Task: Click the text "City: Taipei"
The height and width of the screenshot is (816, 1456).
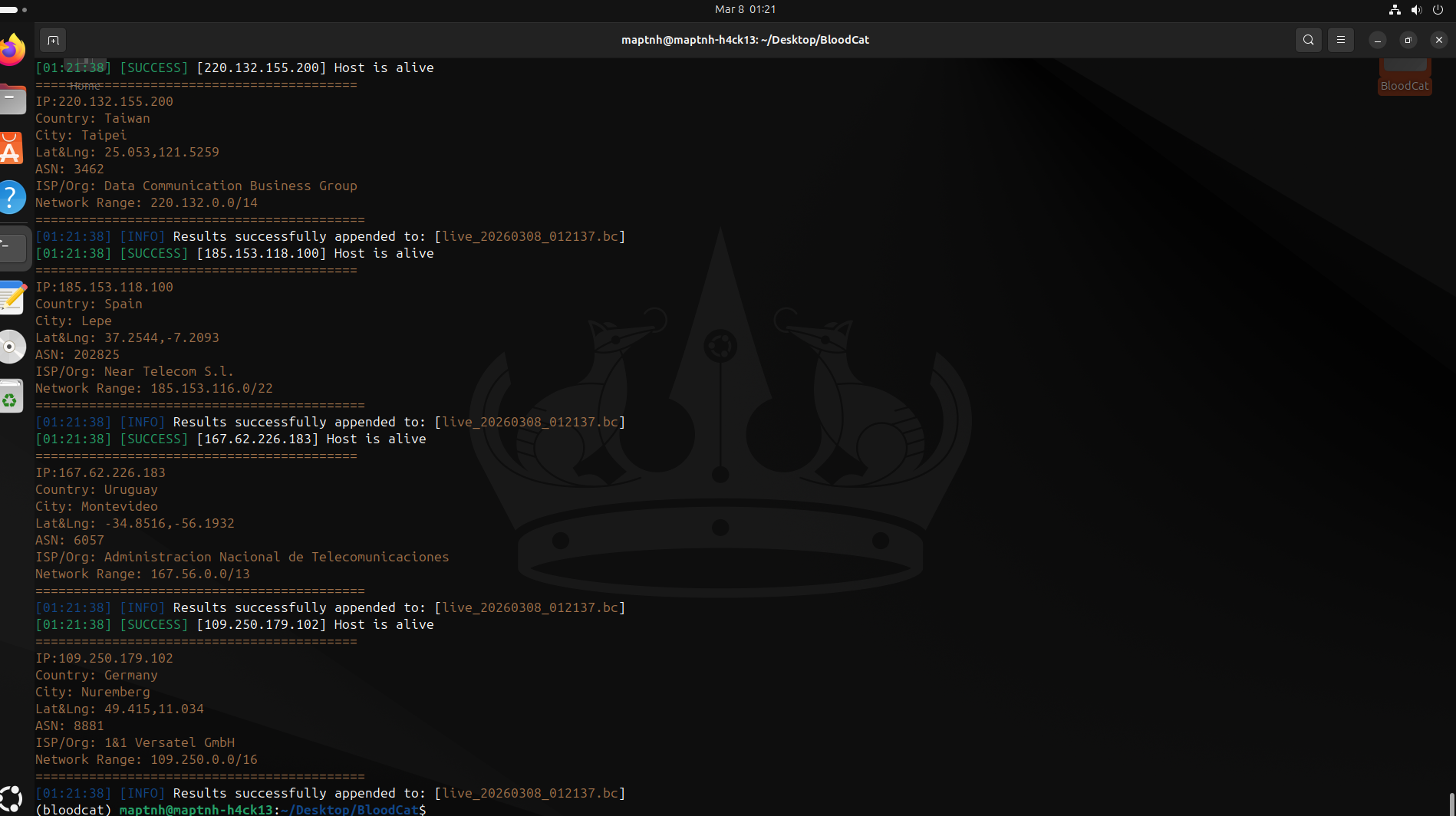Action: point(81,135)
